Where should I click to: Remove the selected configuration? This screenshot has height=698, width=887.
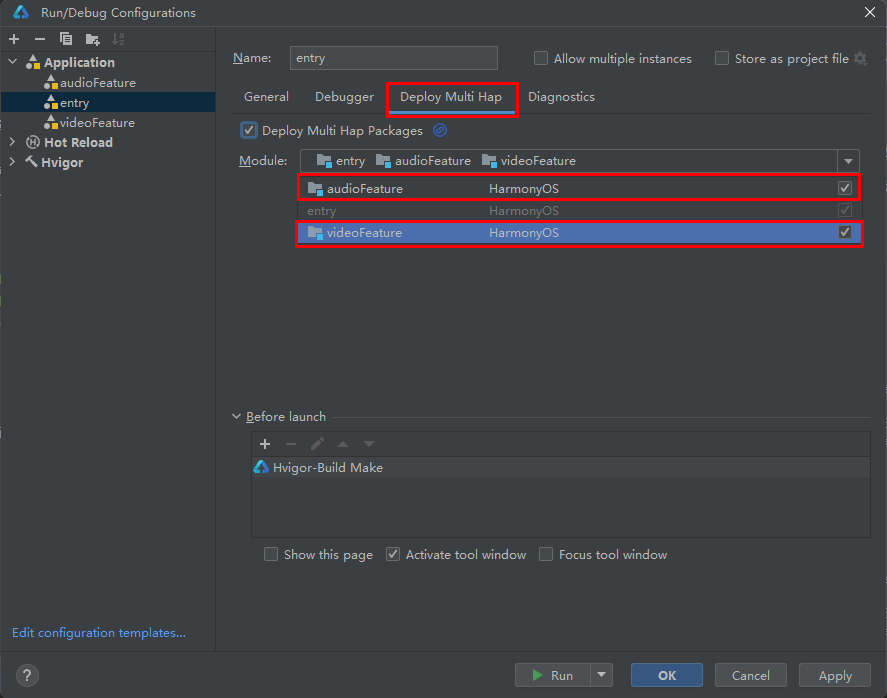(38, 38)
